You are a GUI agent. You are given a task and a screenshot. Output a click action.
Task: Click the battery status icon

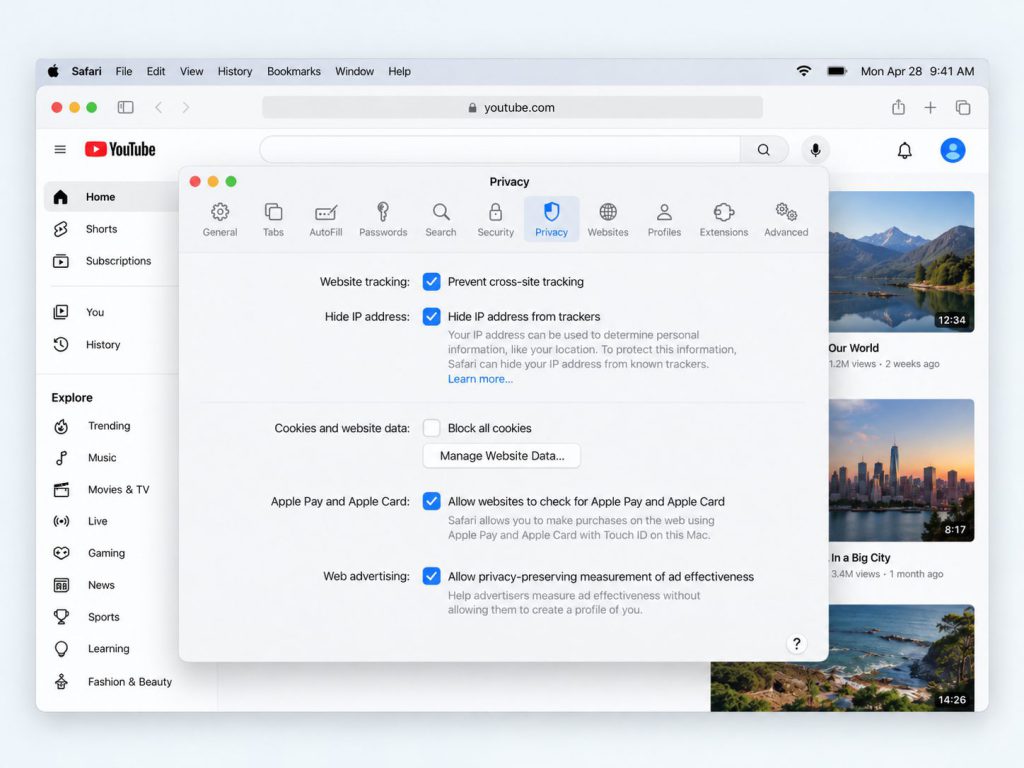pos(837,71)
